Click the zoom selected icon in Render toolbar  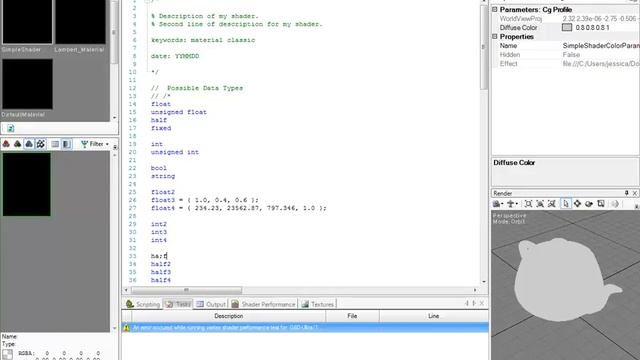540,204
